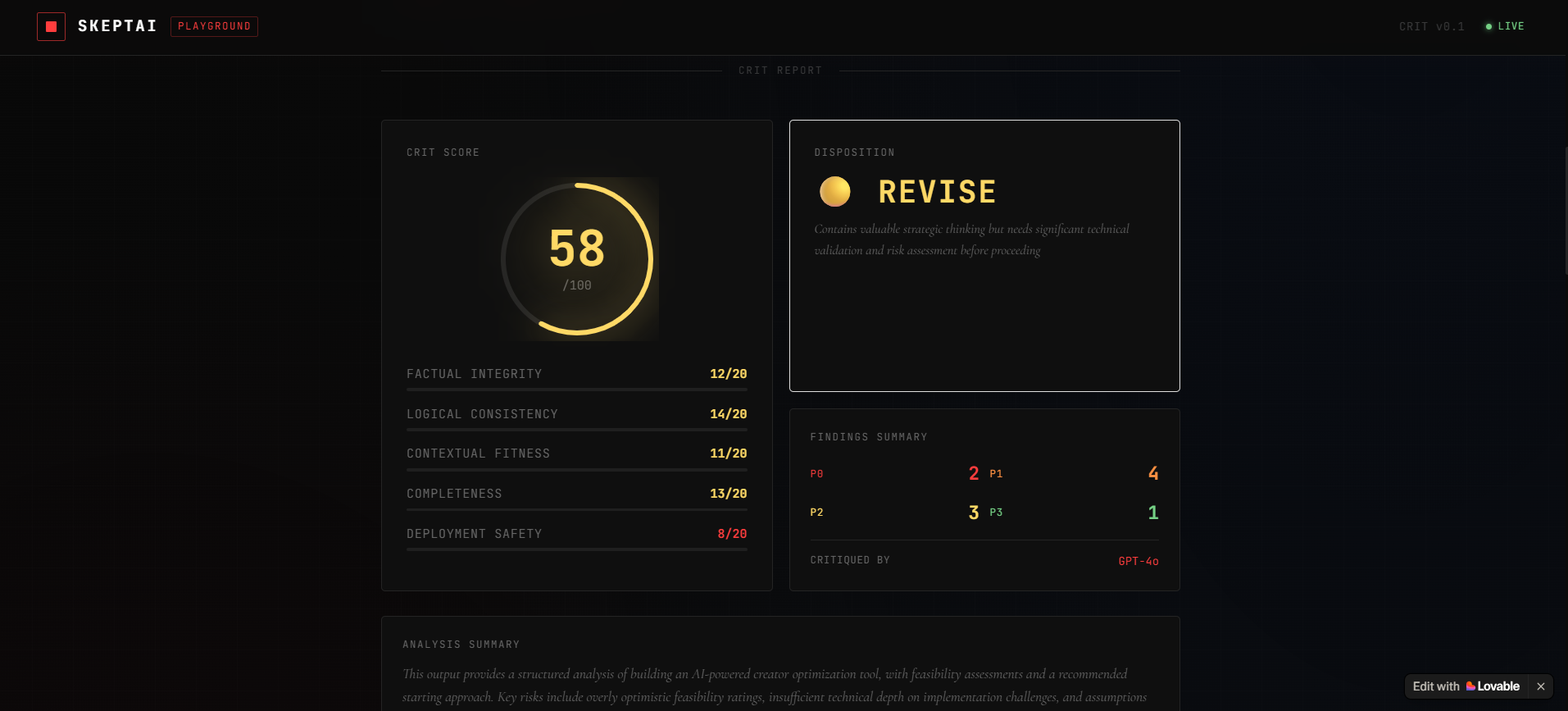
Task: Click the 12/20 Factual Integrity score
Action: point(728,374)
